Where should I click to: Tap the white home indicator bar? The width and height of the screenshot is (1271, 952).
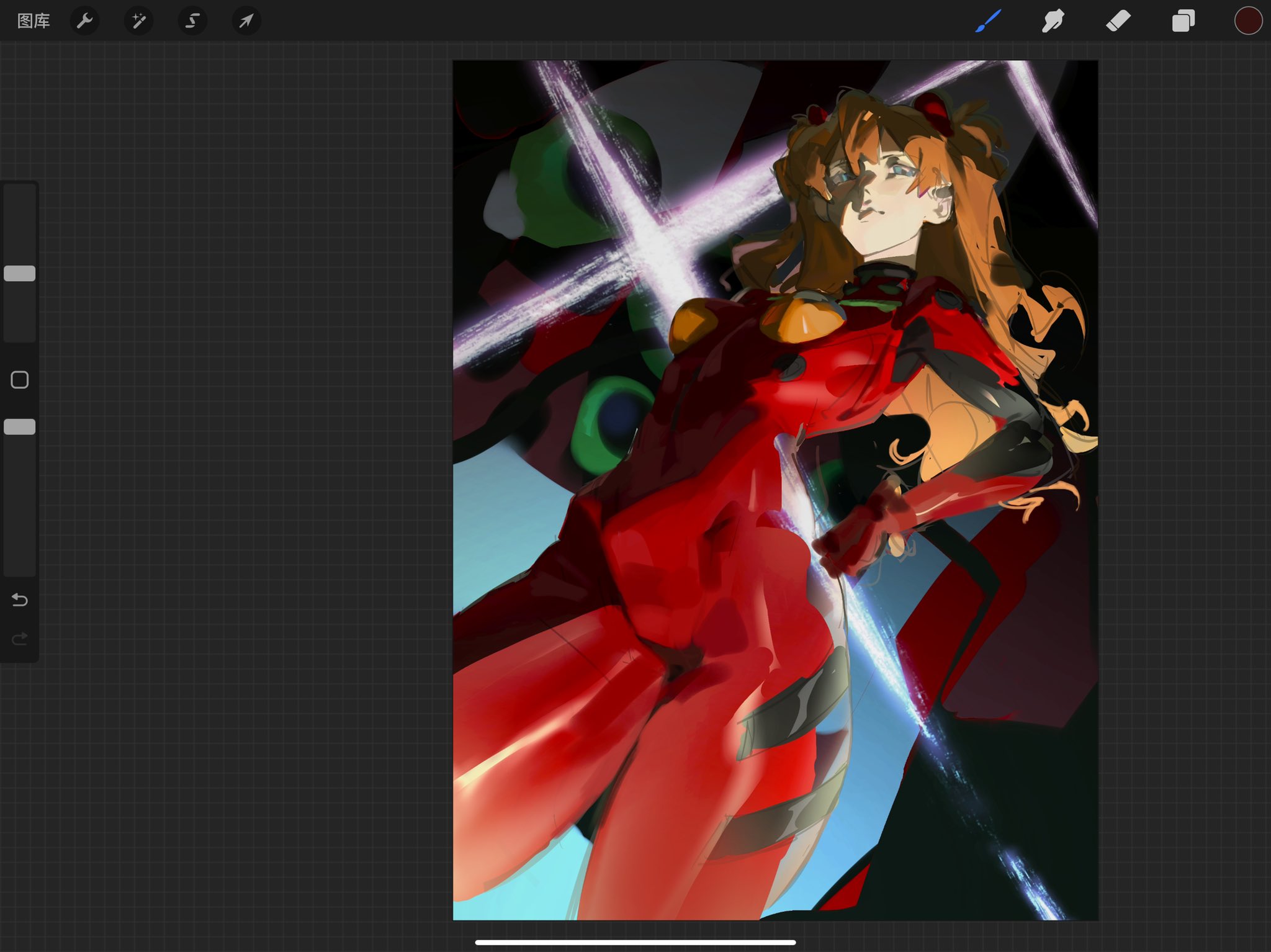[x=635, y=942]
